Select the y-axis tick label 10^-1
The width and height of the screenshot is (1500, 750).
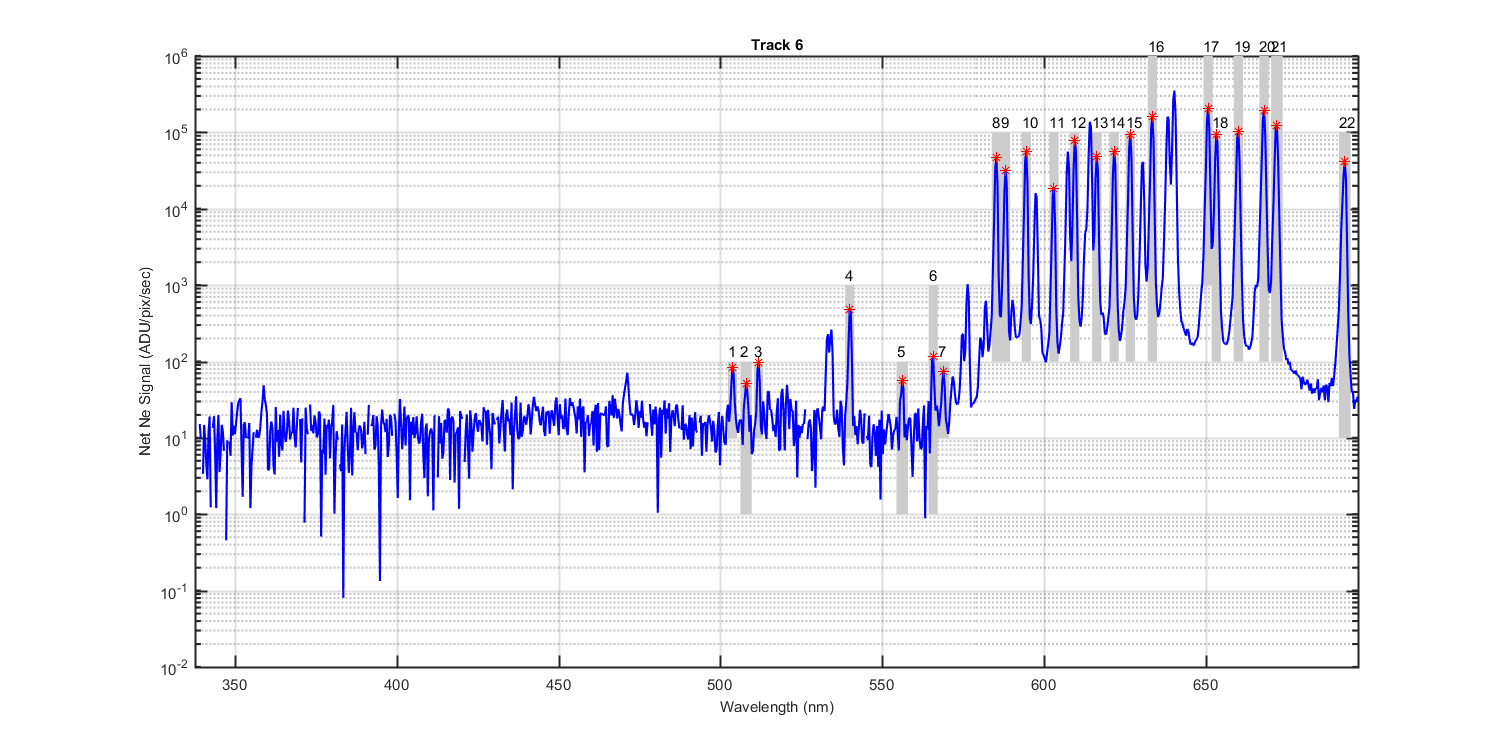175,592
